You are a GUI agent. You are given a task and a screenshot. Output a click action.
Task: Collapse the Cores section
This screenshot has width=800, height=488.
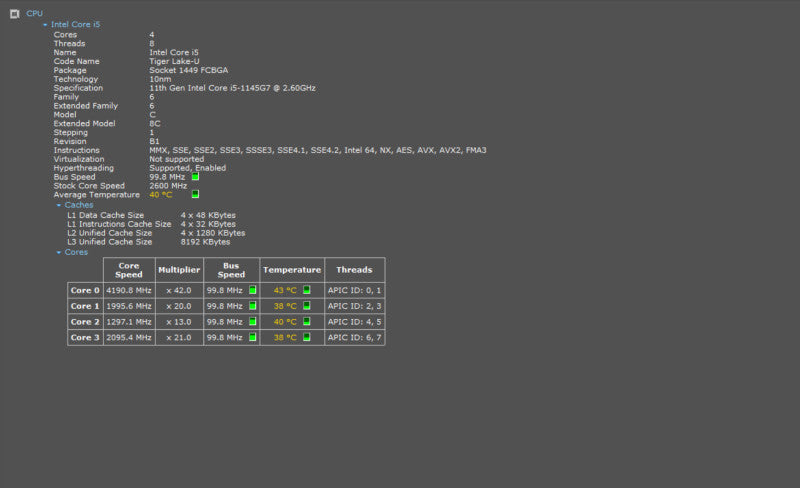(59, 252)
